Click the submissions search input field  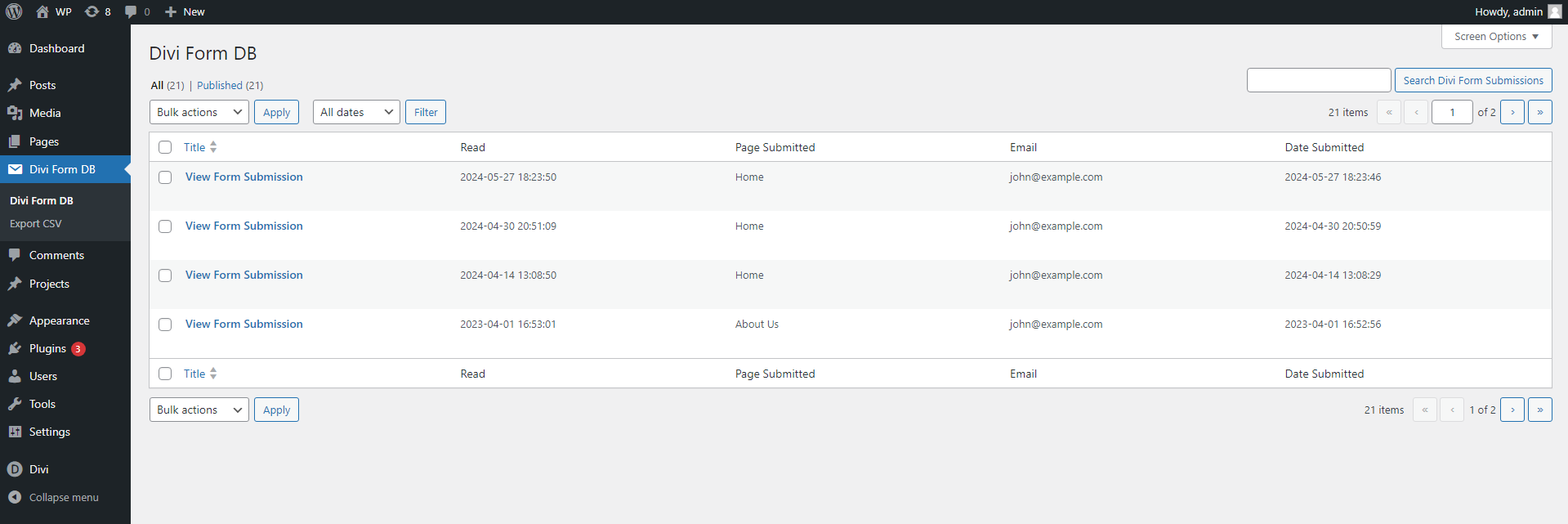[x=1319, y=80]
